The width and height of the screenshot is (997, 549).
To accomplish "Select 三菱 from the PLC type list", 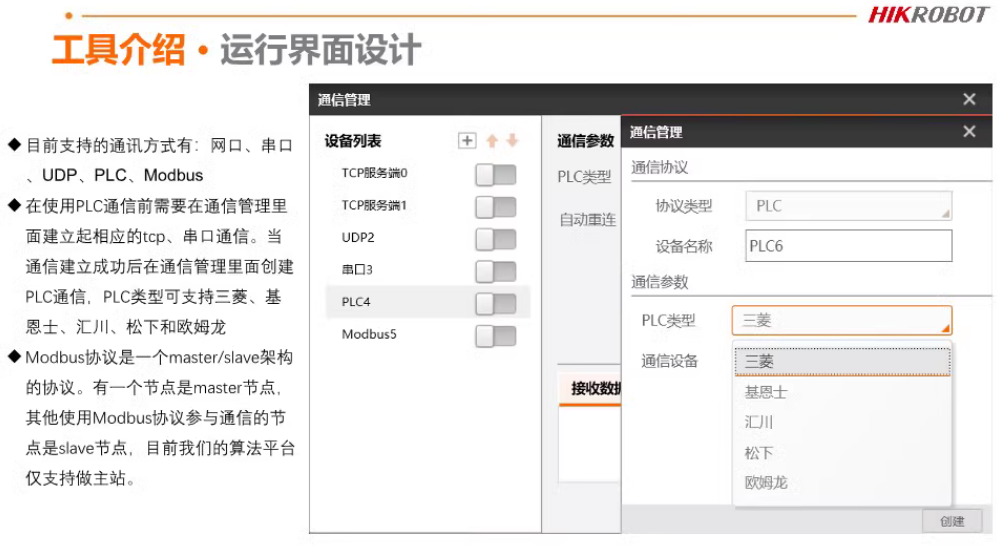I will click(x=759, y=361).
